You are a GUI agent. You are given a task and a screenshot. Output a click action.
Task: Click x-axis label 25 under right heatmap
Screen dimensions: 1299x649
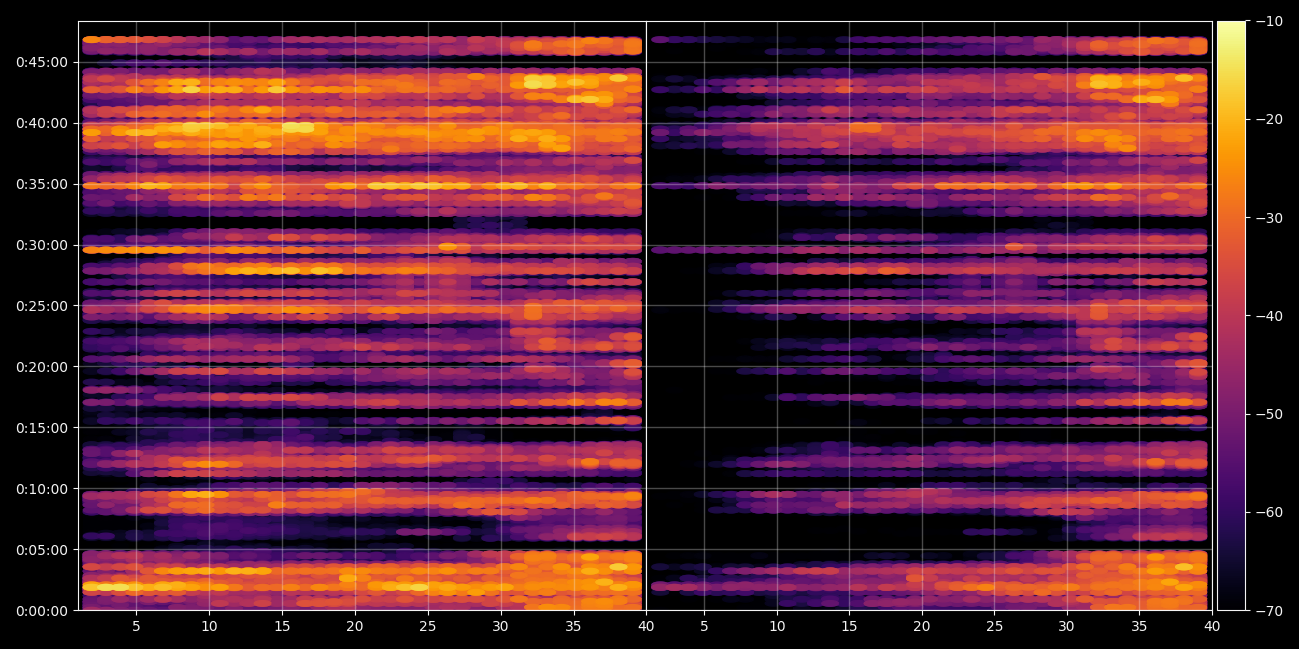click(x=994, y=627)
